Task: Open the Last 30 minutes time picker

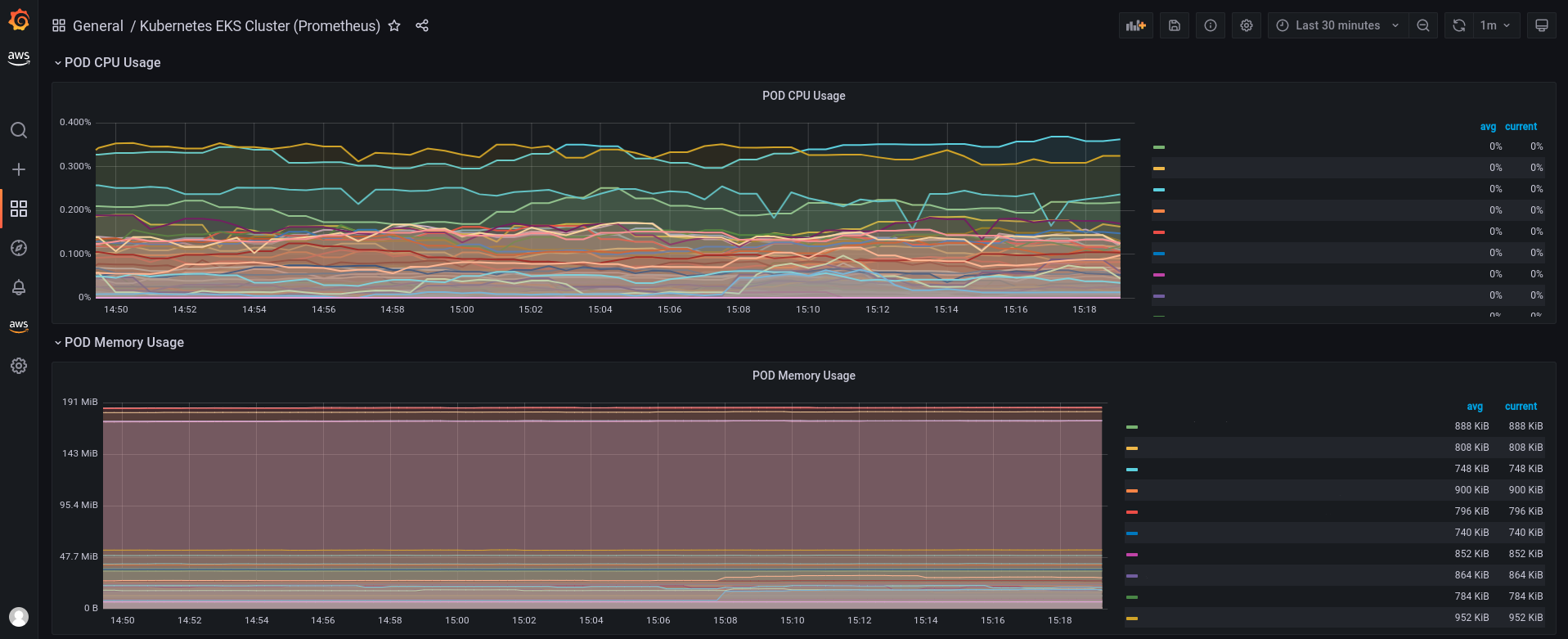Action: pos(1338,25)
